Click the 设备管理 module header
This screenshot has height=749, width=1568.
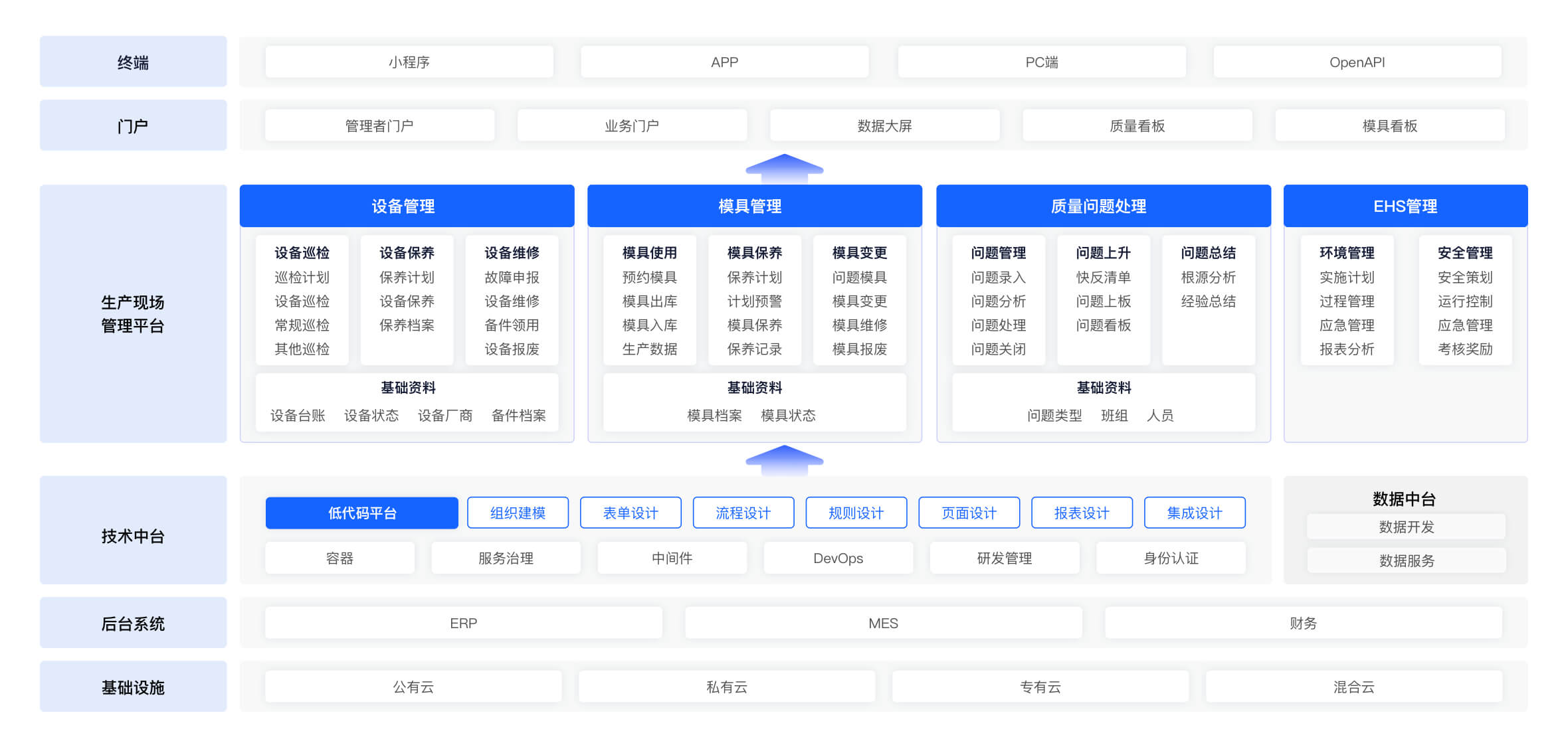pos(407,206)
